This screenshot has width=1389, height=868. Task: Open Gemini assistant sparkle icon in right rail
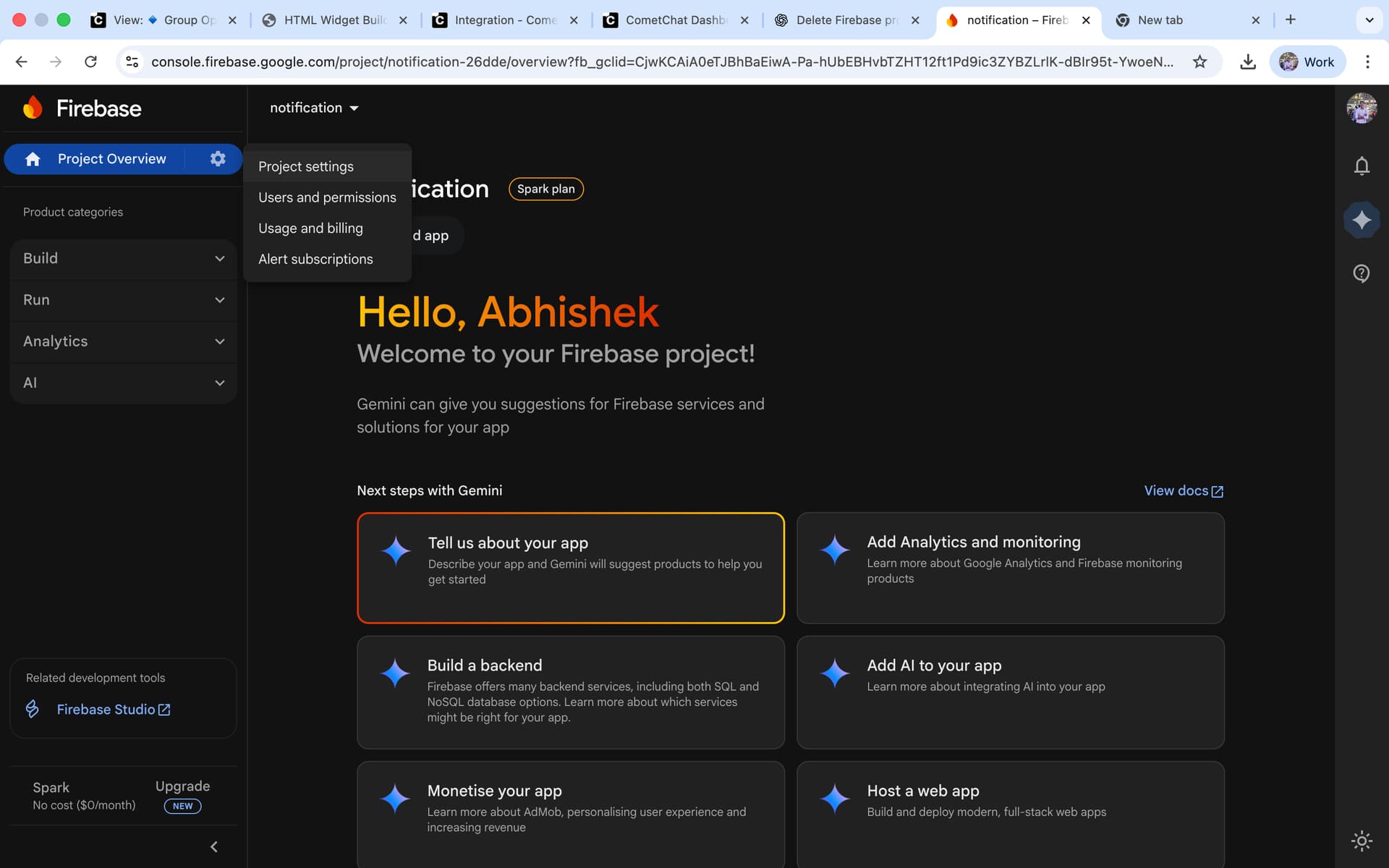click(1361, 220)
